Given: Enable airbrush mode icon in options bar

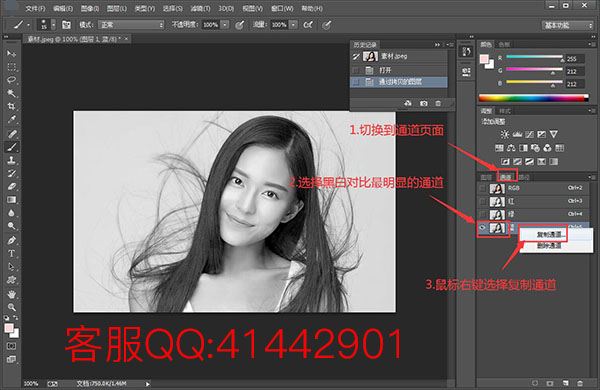Looking at the screenshot, I should point(308,25).
